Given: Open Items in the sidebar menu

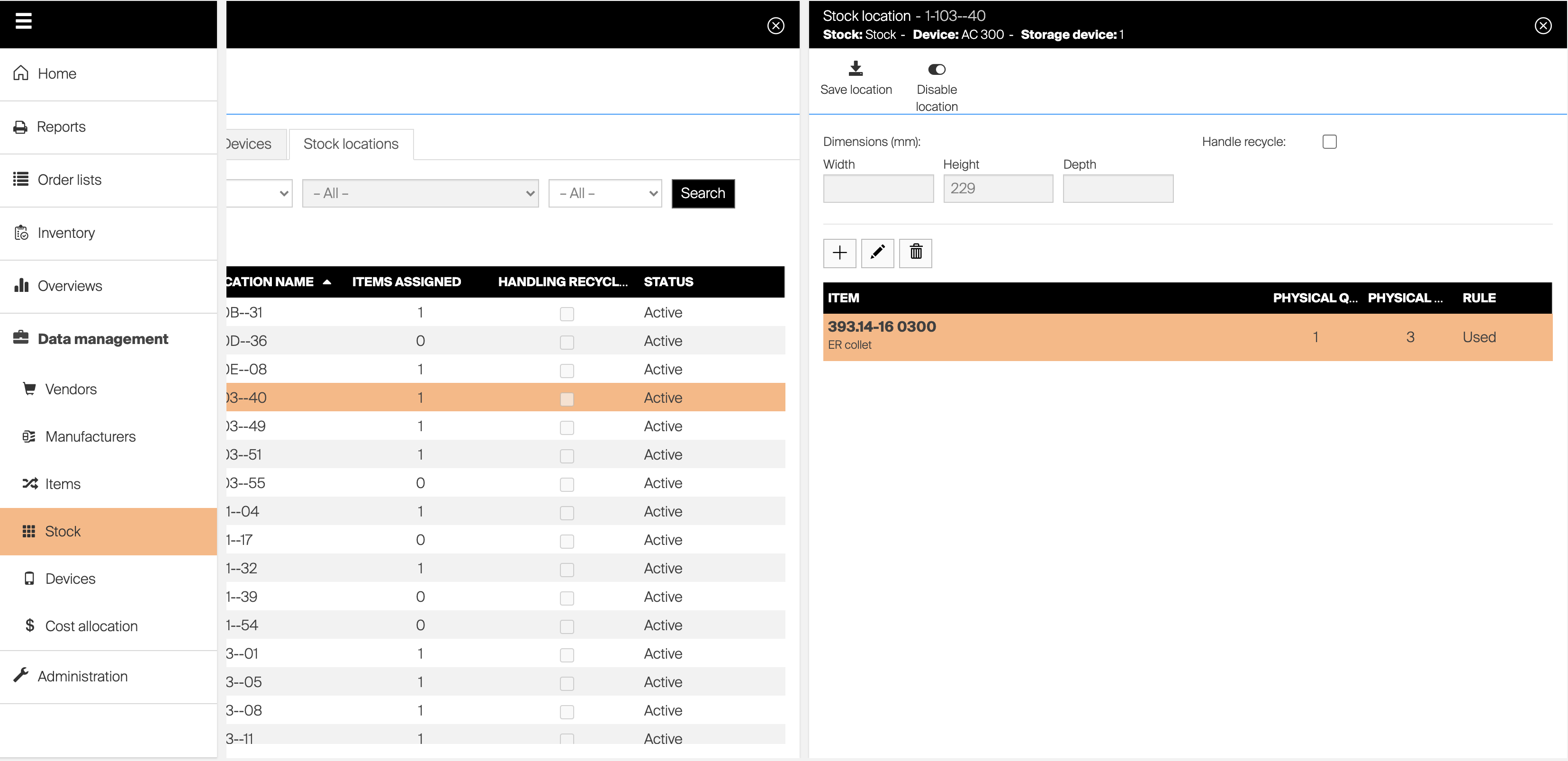Looking at the screenshot, I should tap(63, 484).
